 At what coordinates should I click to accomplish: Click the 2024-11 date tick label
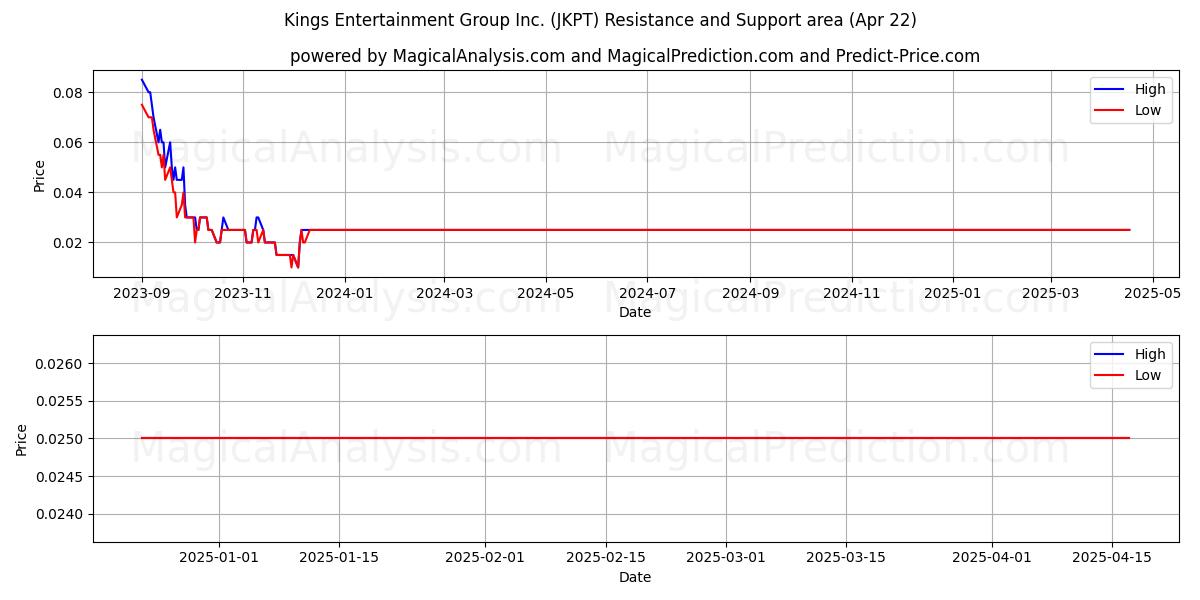pyautogui.click(x=851, y=293)
